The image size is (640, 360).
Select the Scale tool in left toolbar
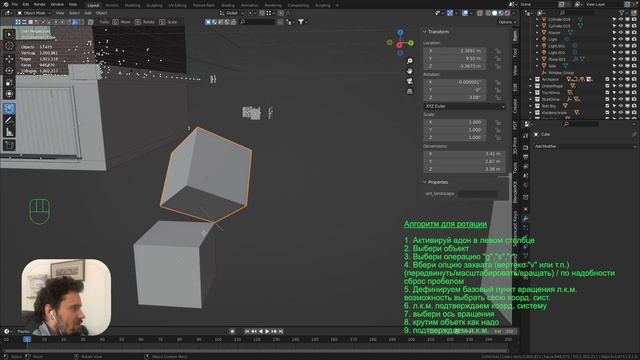(9, 82)
